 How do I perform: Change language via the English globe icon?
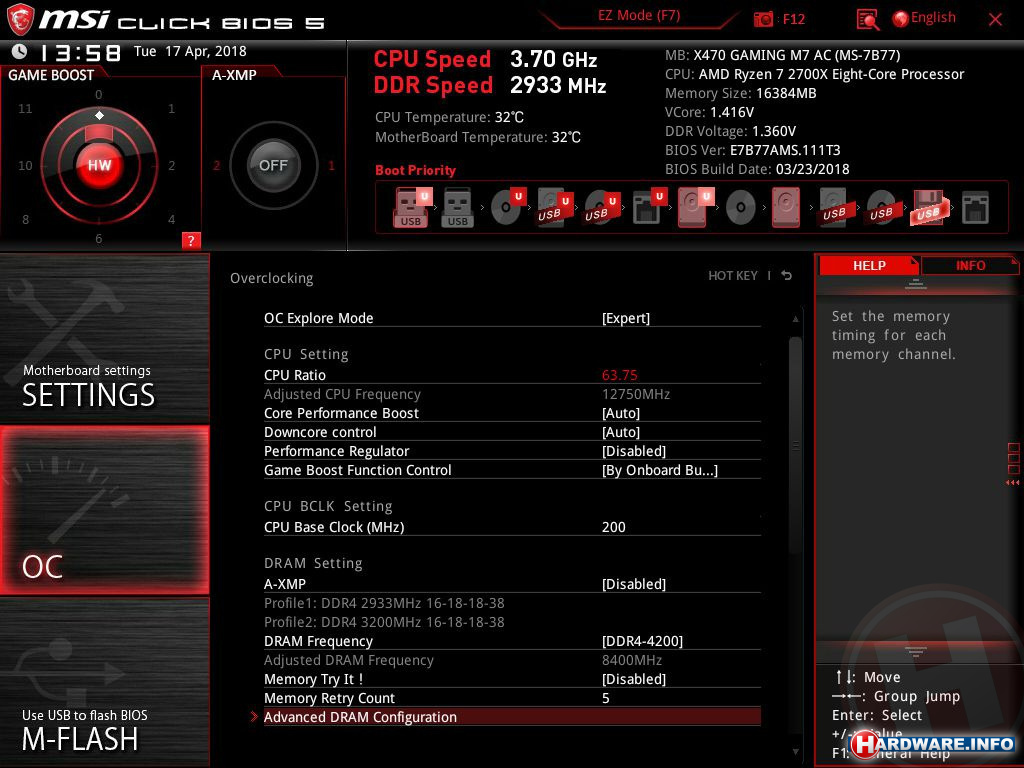900,18
